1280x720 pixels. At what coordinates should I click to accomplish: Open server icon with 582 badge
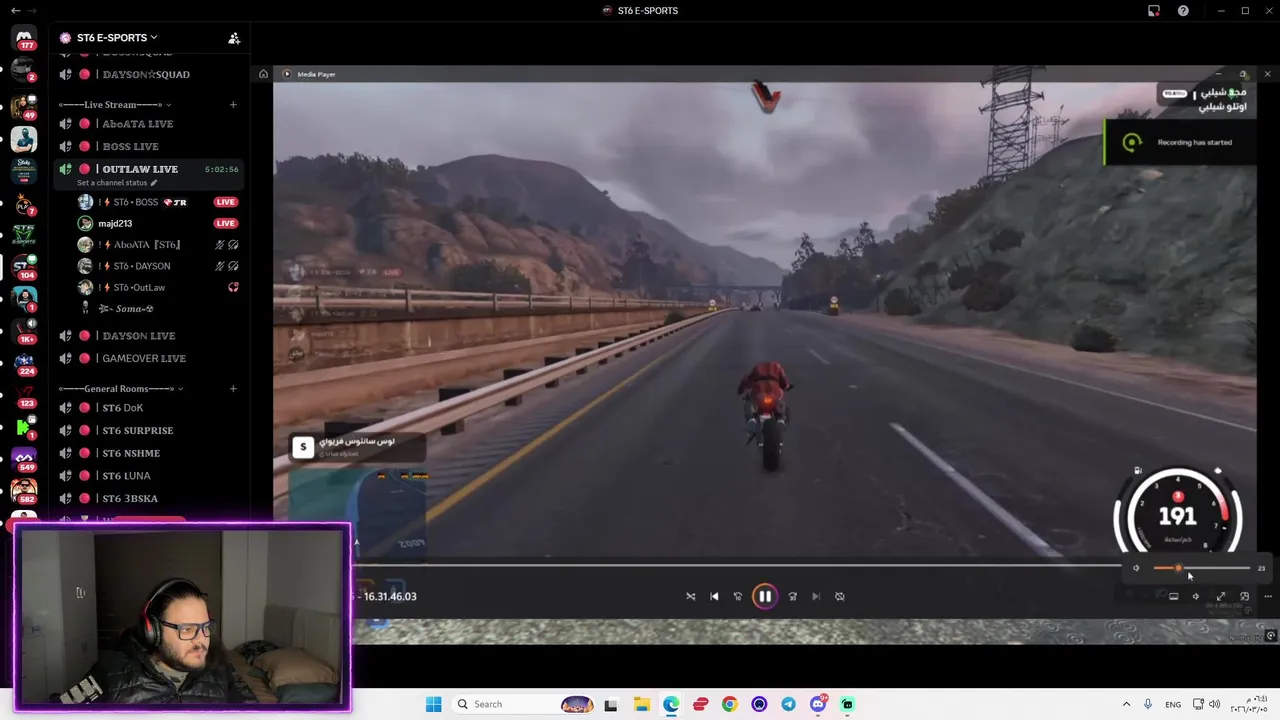pyautogui.click(x=24, y=490)
